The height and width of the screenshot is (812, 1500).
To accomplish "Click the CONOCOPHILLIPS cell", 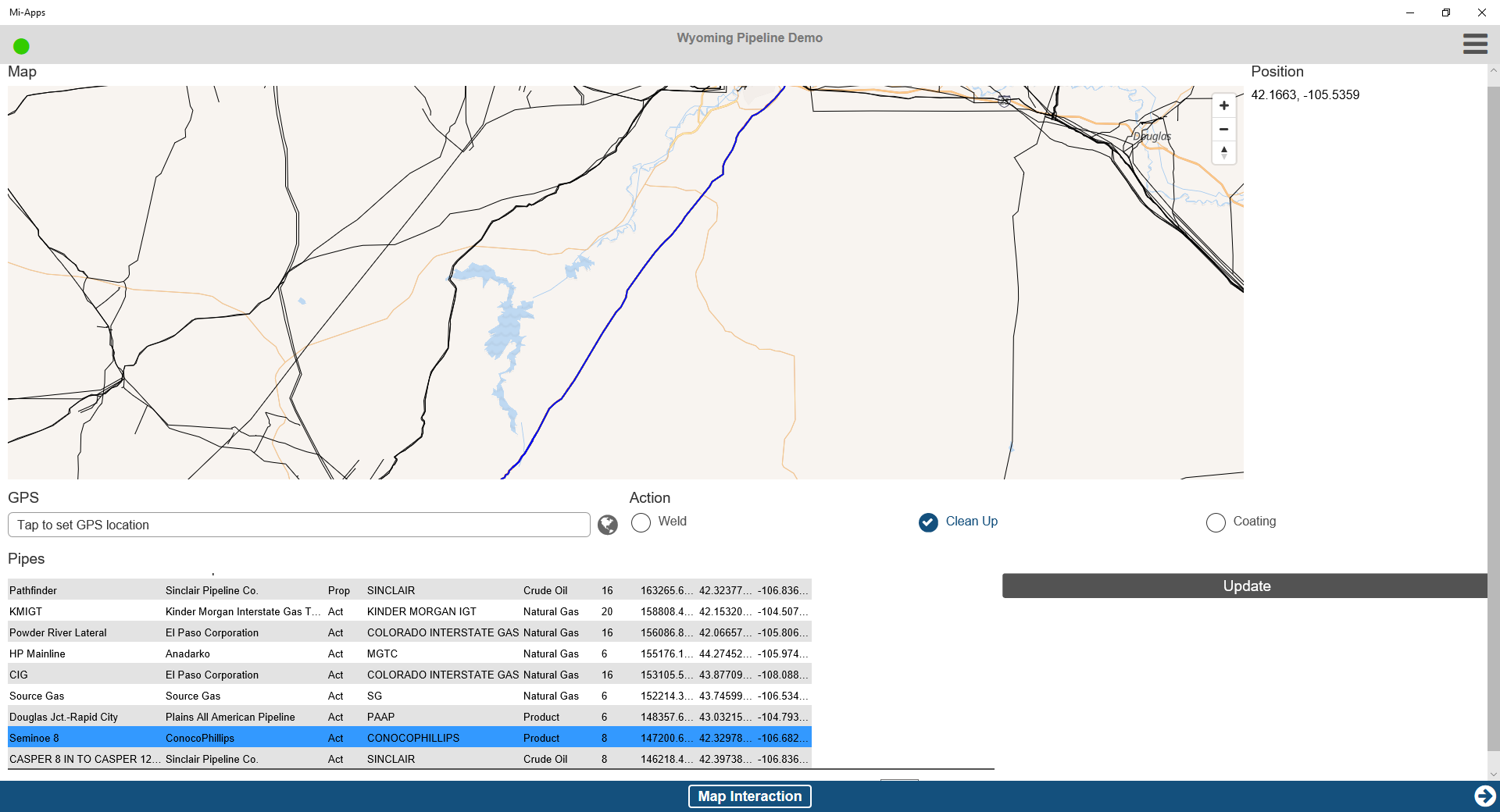I will pos(413,738).
